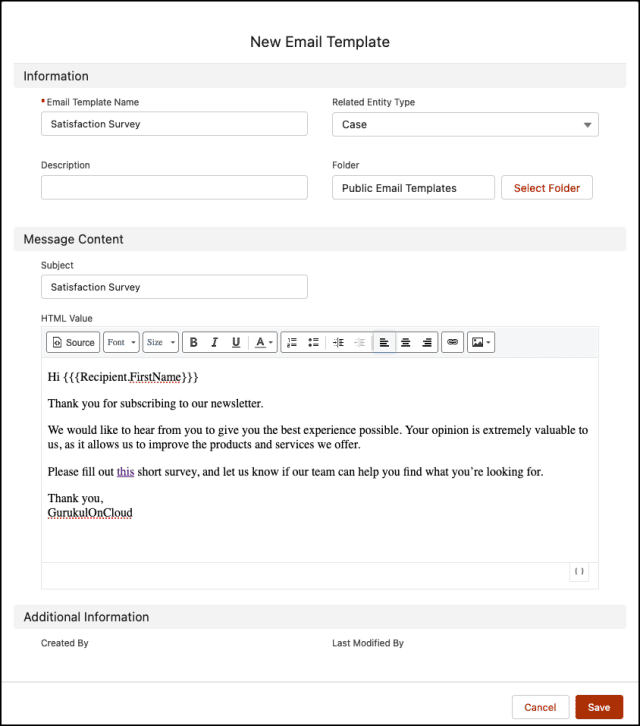640x726 pixels.
Task: Click the Select Folder button
Action: point(546,188)
